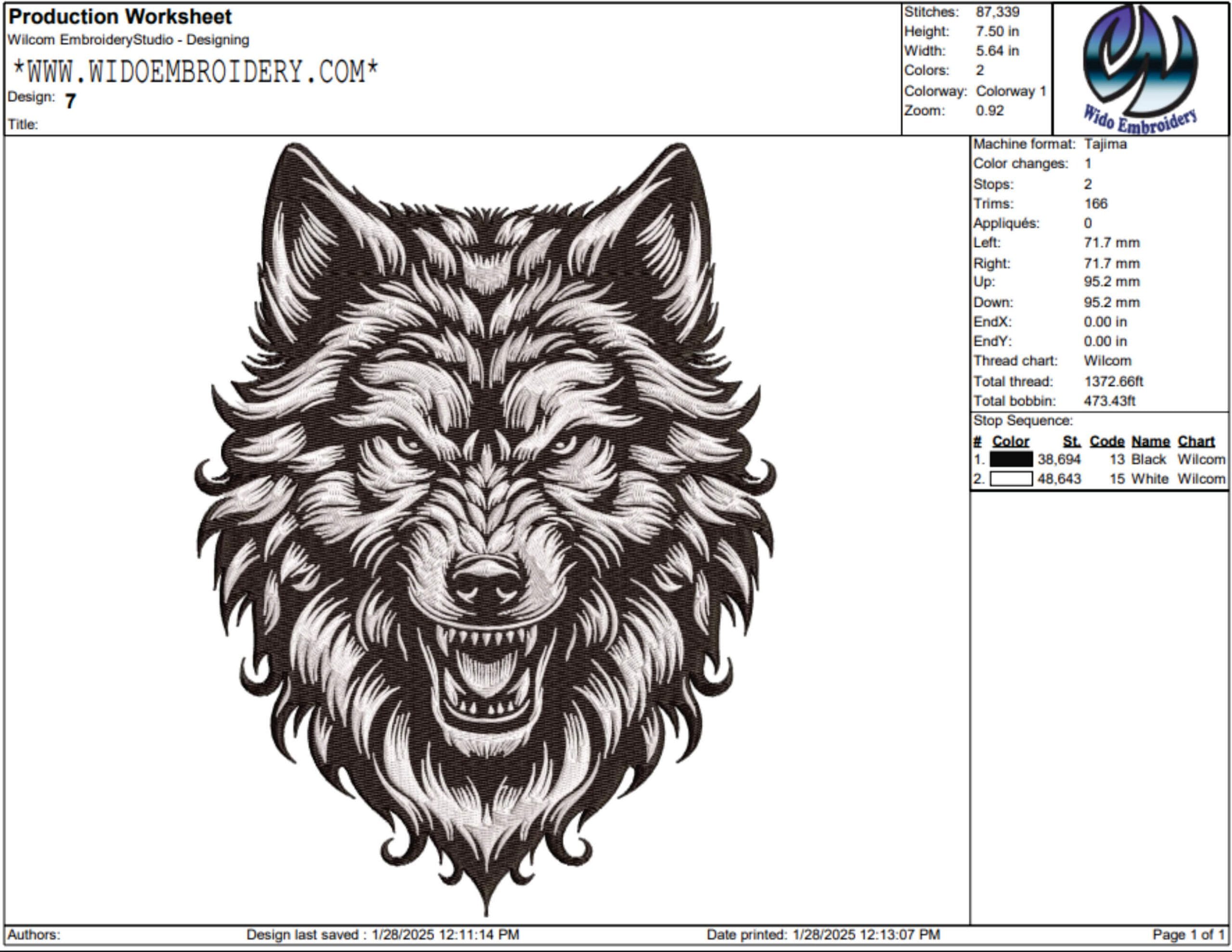Click the Colors value 2
Image resolution: width=1232 pixels, height=952 pixels.
click(x=980, y=71)
